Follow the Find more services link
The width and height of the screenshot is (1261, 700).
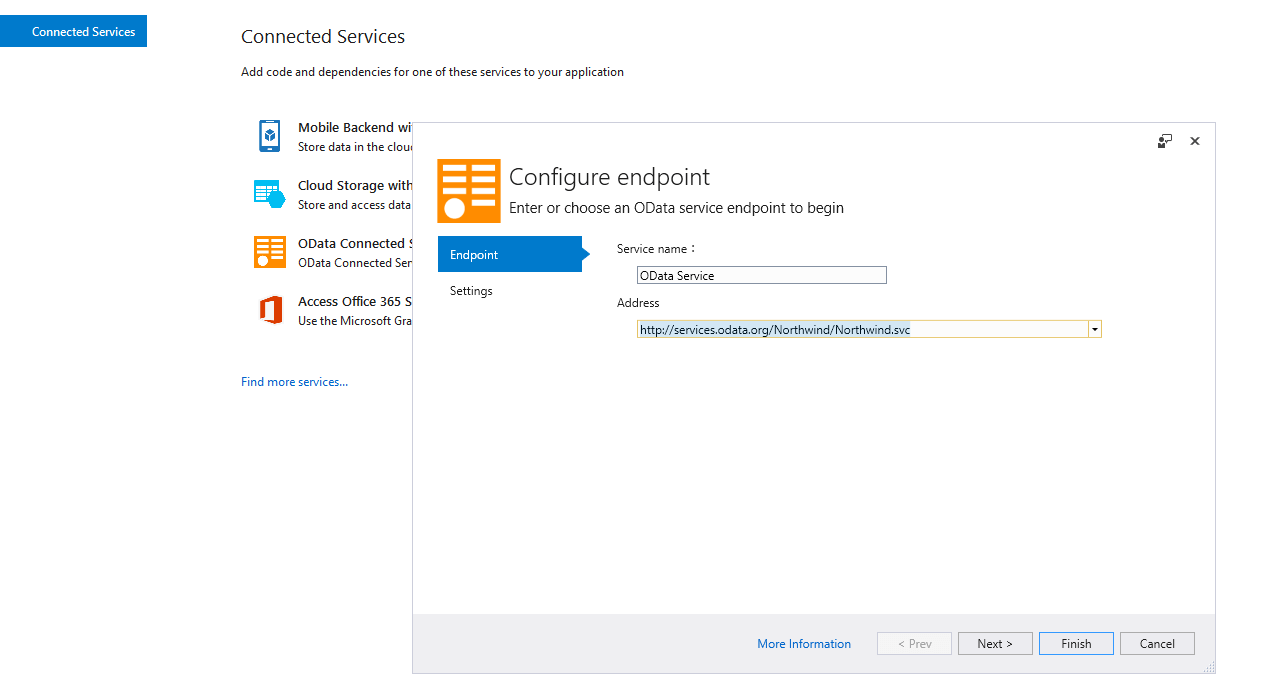294,382
